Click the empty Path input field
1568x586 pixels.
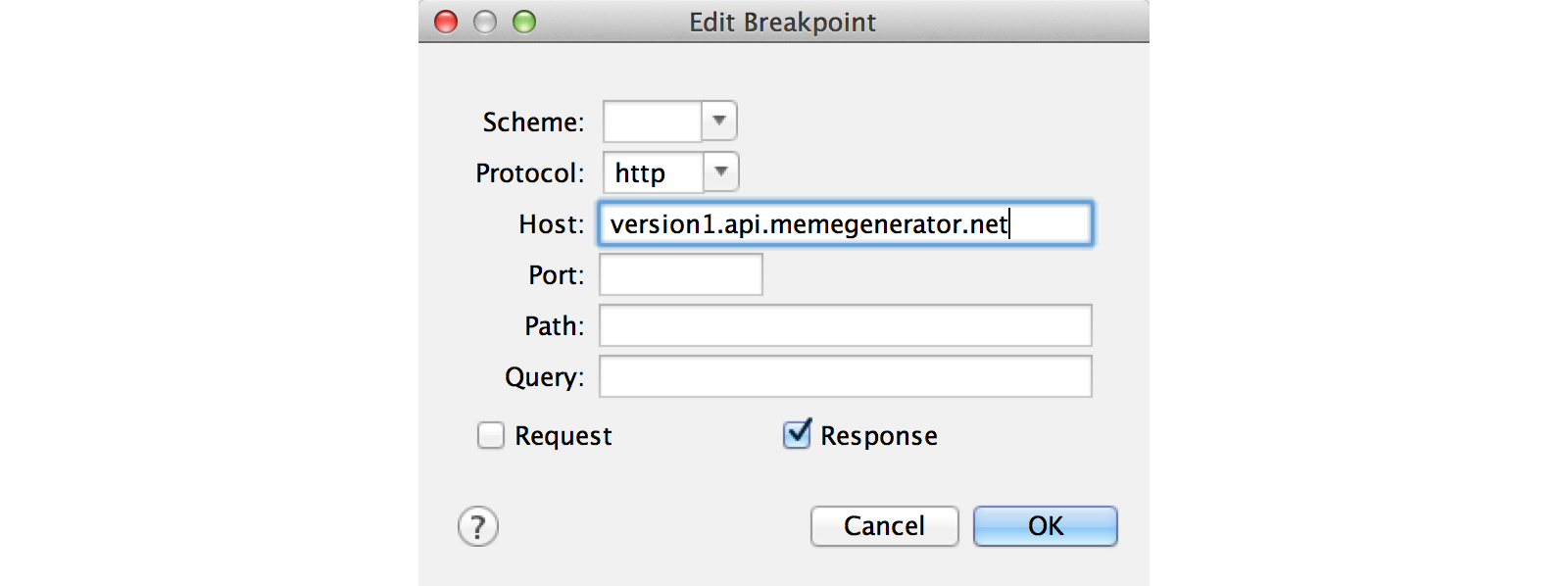click(x=845, y=325)
